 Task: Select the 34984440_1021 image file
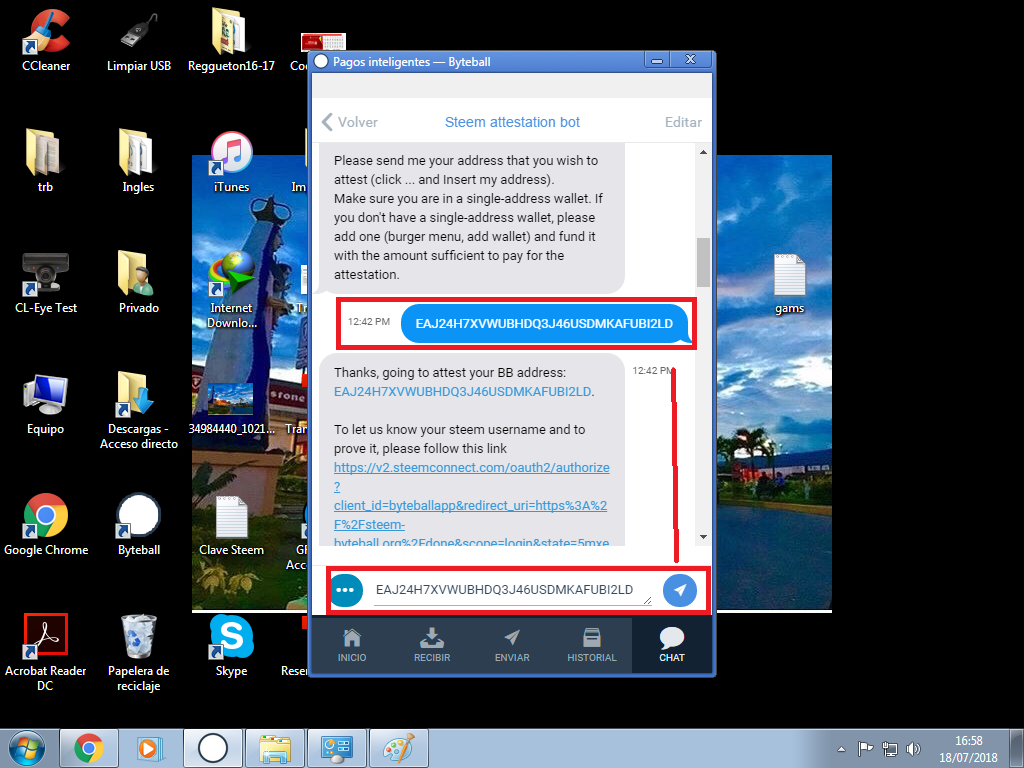231,408
